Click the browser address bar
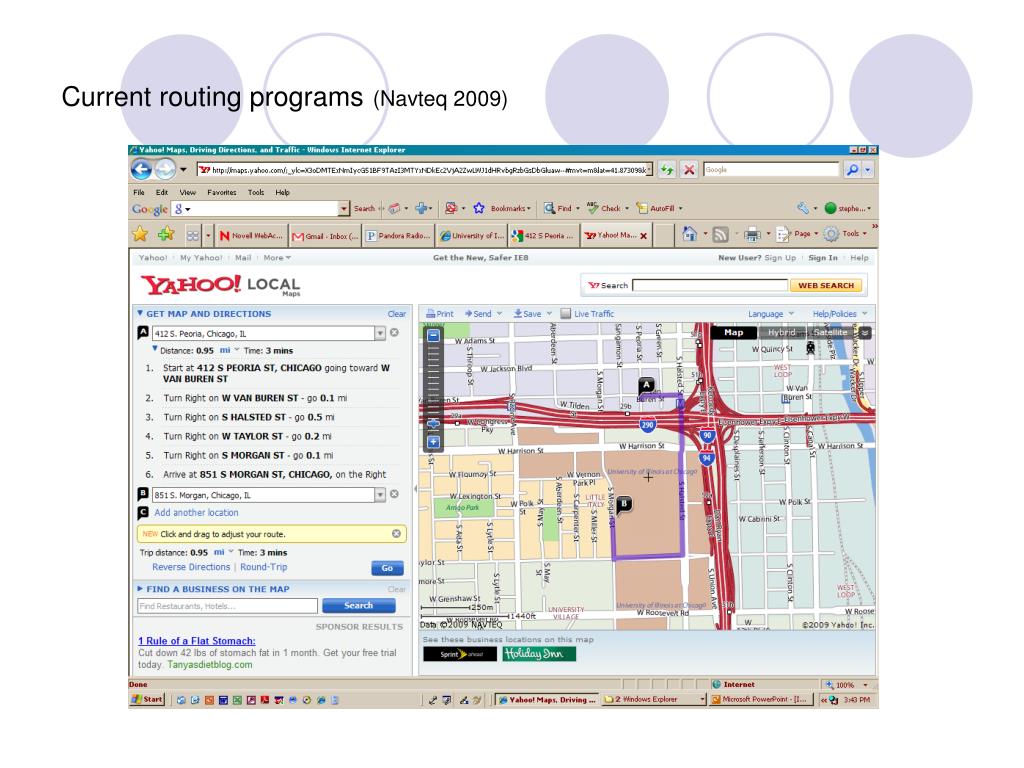Viewport: 1024px width, 768px height. pyautogui.click(x=424, y=170)
